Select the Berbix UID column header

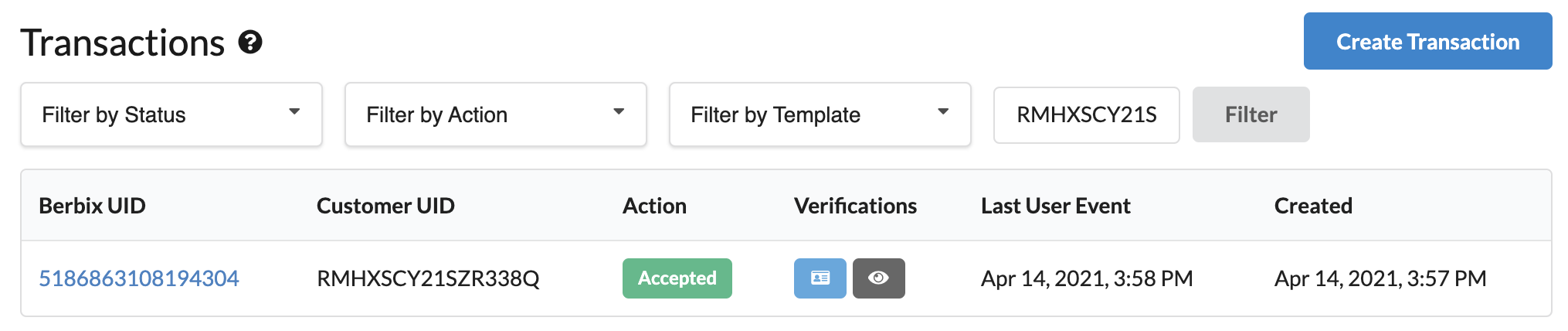click(x=92, y=206)
